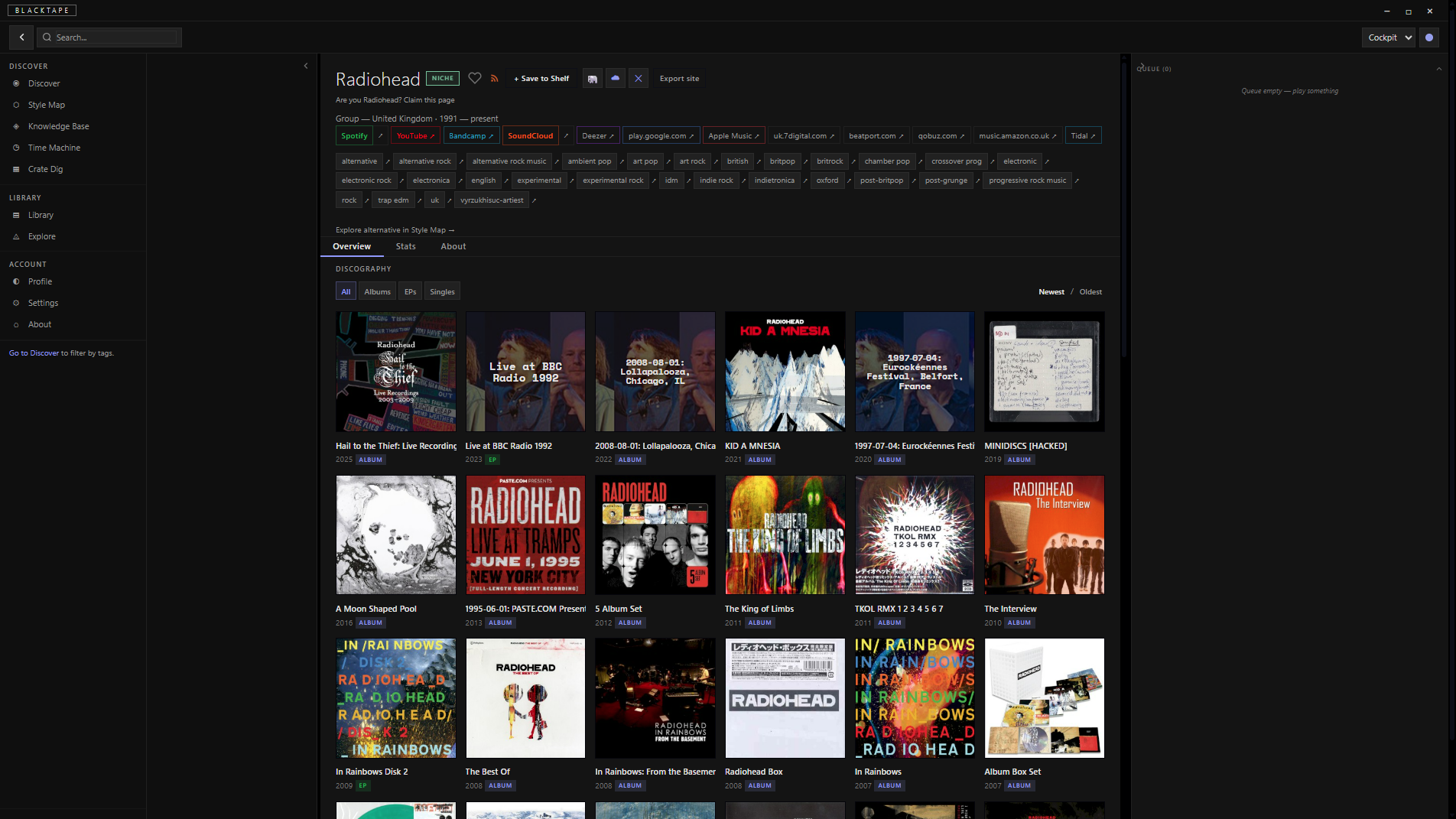This screenshot has width=1456, height=819.
Task: Click the search magnifier in the search bar
Action: pyautogui.click(x=47, y=37)
